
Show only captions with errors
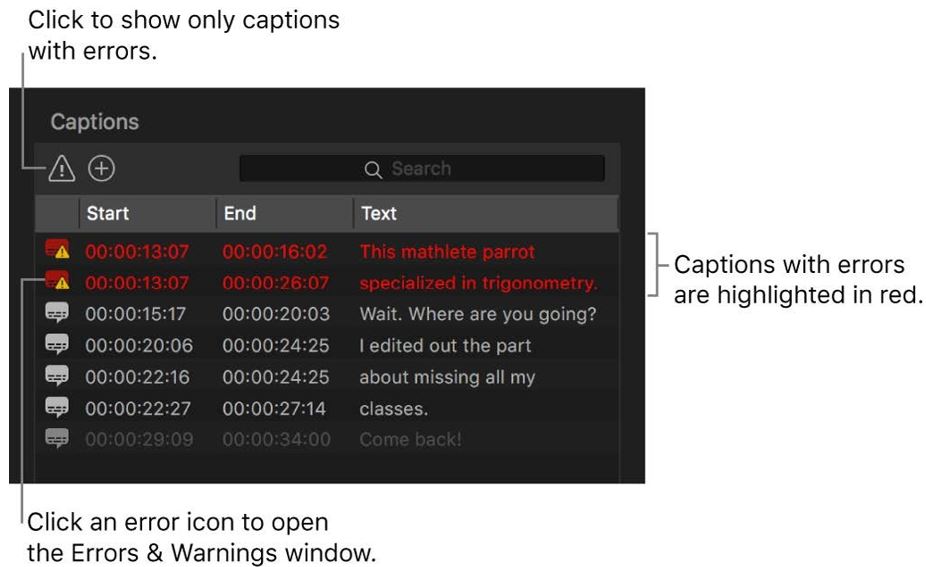pos(62,169)
